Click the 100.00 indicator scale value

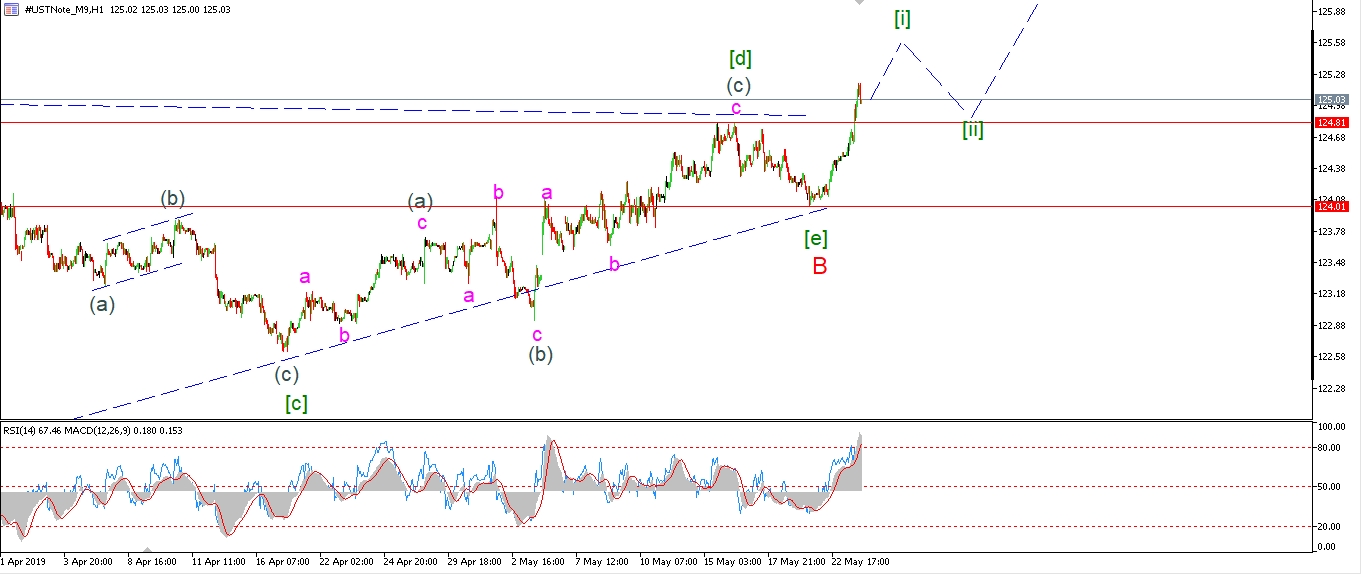tap(1331, 427)
